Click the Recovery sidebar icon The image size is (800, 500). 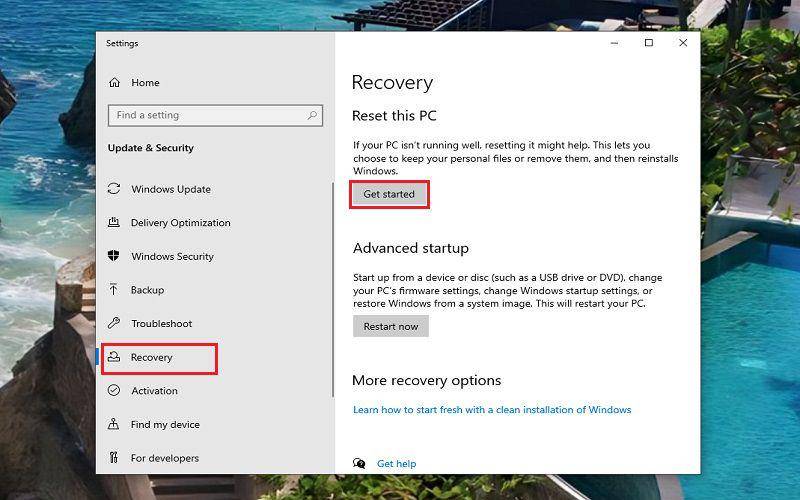(x=114, y=357)
